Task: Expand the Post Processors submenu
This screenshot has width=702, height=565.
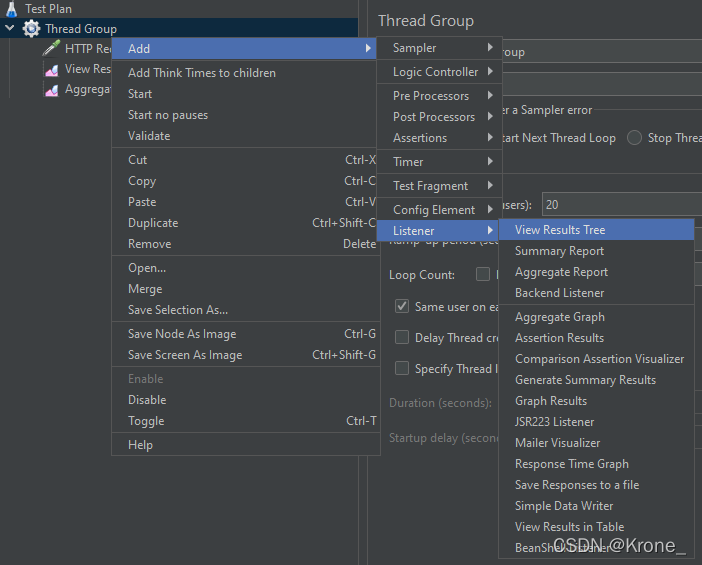Action: [x=440, y=117]
